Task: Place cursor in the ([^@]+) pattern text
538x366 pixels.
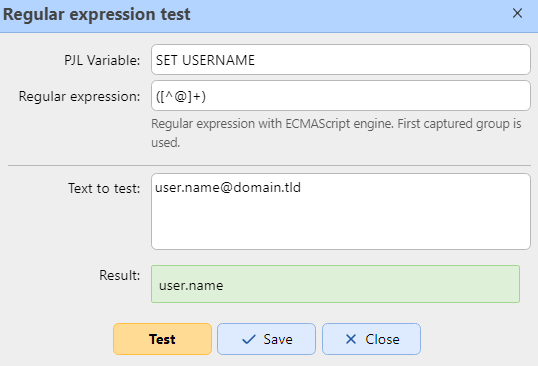Action: (181, 96)
